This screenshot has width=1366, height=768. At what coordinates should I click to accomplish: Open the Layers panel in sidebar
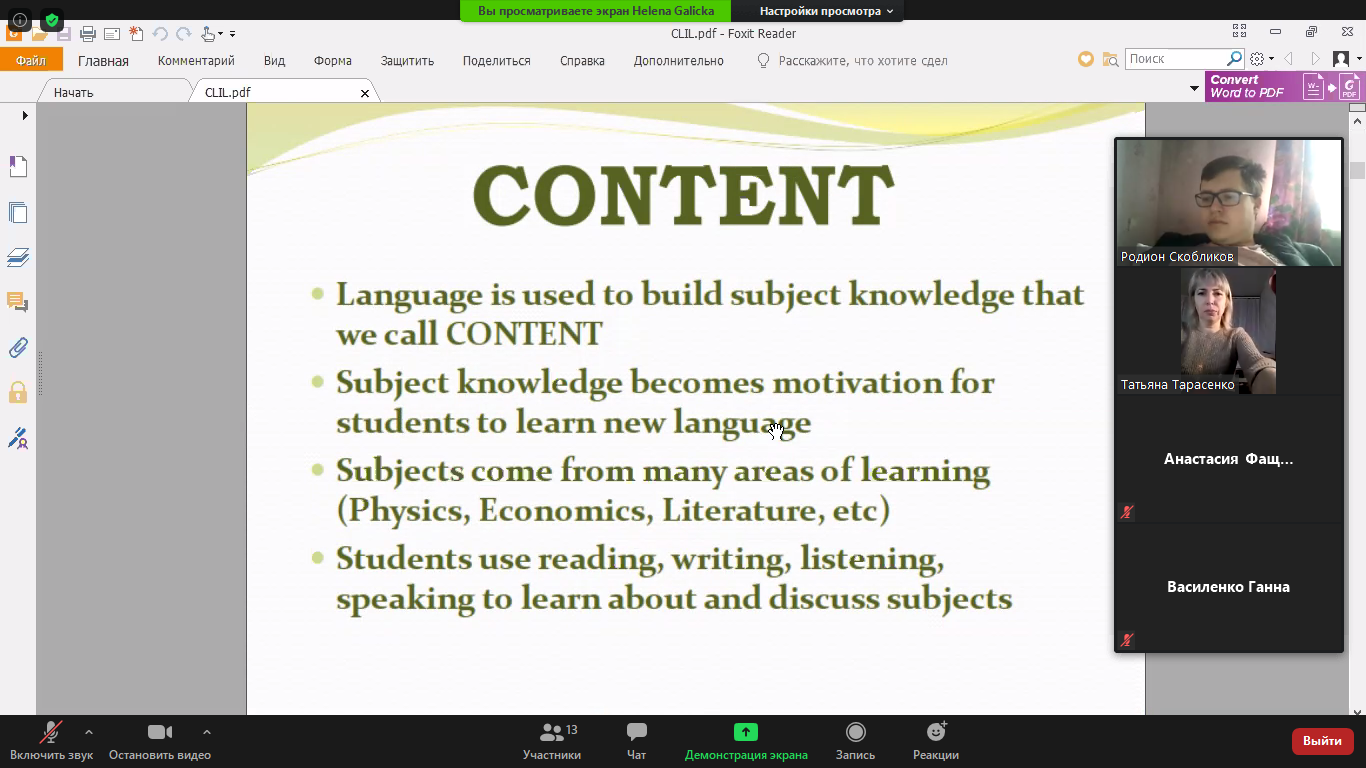click(18, 257)
